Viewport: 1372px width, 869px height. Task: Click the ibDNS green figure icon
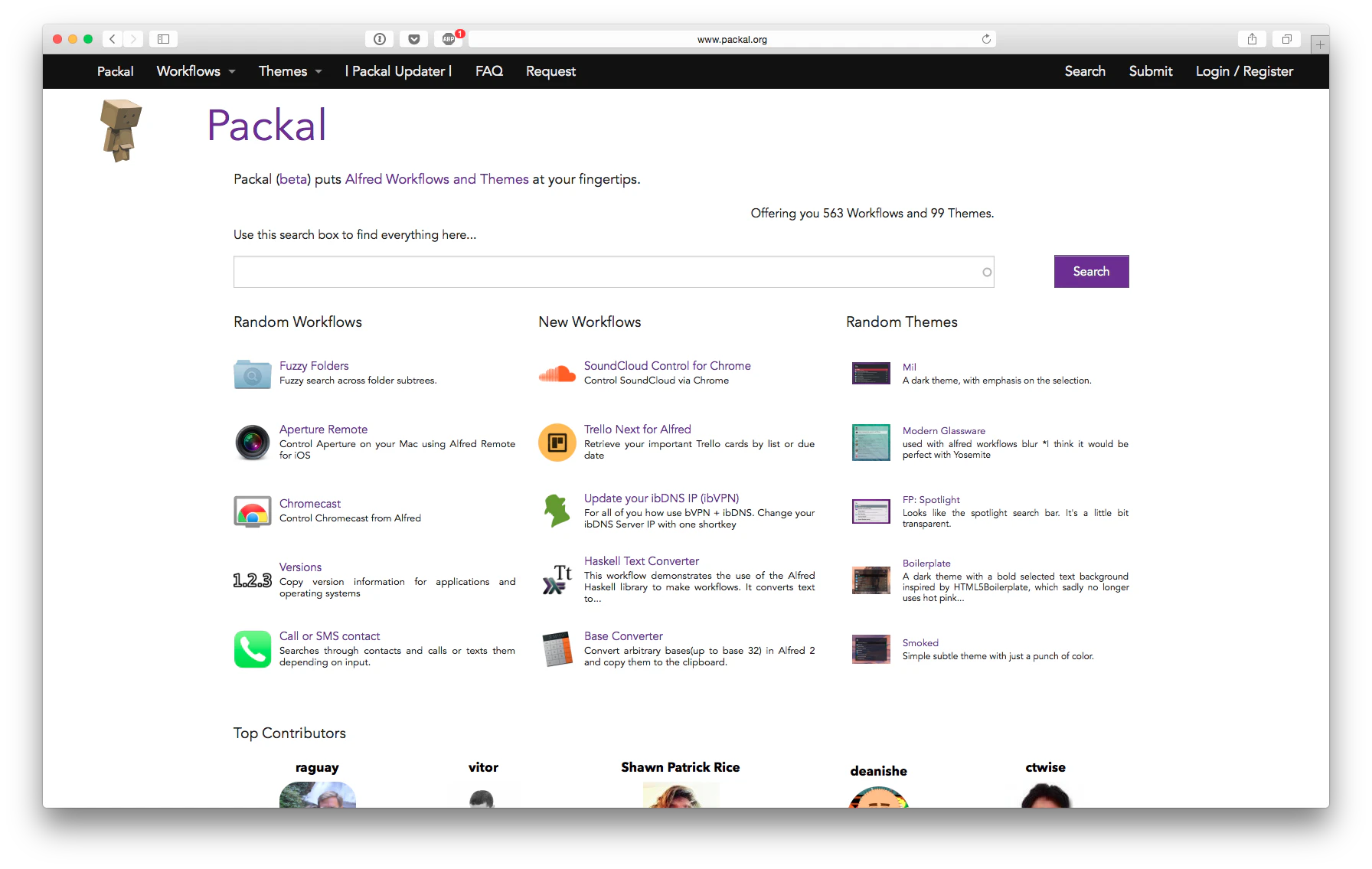tap(557, 511)
